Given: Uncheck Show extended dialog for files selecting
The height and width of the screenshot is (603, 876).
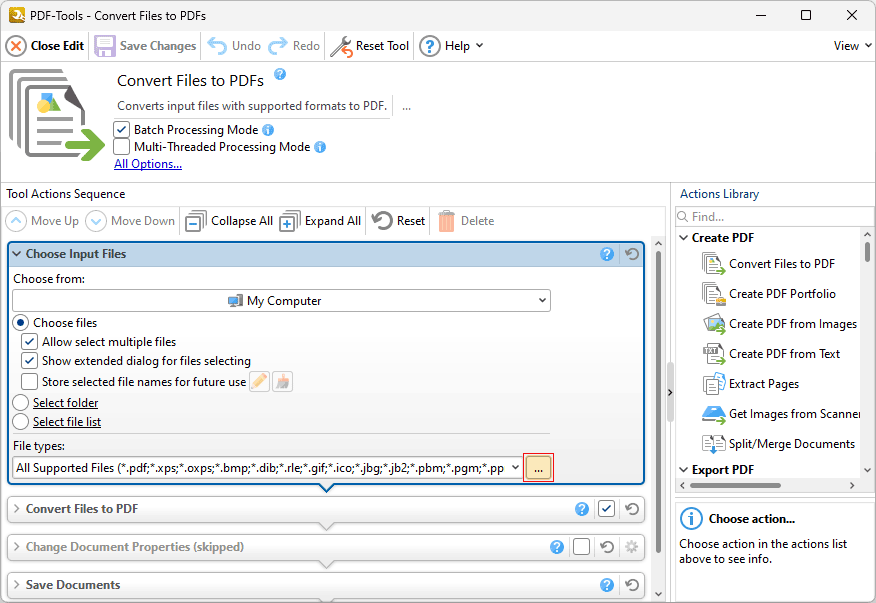Looking at the screenshot, I should click(x=29, y=361).
